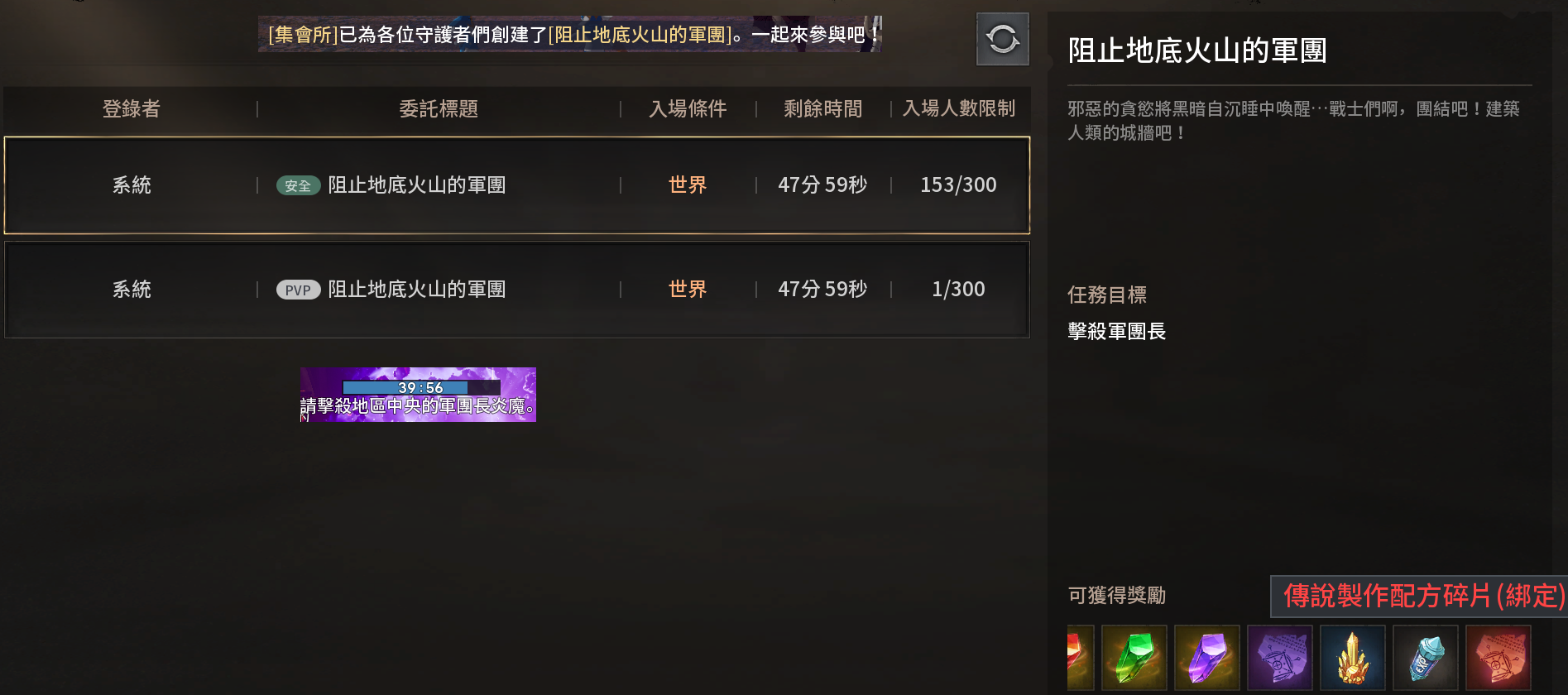Viewport: 1568px width, 695px height.
Task: Select the purple crystal reward icon
Action: click(x=1207, y=658)
